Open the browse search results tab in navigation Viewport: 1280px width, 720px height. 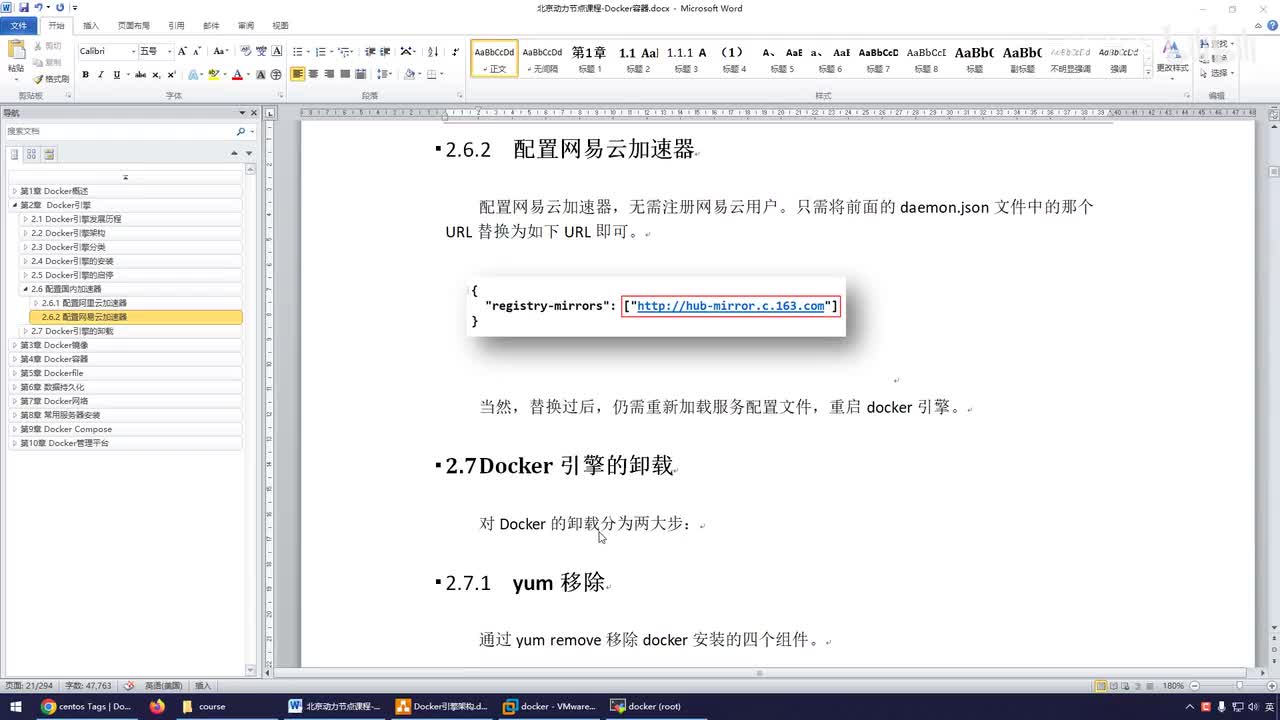[49, 154]
